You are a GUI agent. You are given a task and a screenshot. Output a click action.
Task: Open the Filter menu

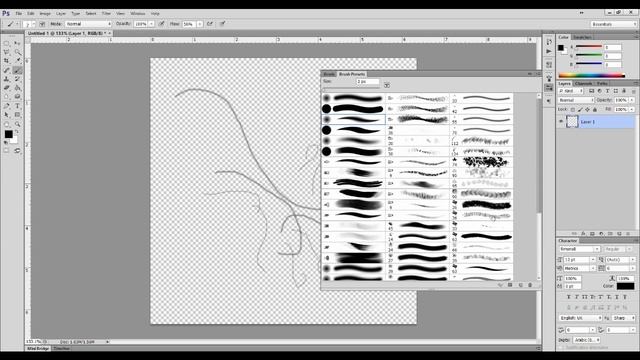[x=106, y=13]
